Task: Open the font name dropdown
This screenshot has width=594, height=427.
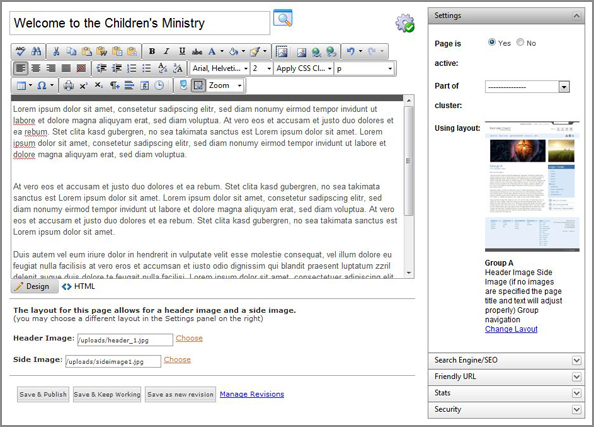Action: point(220,69)
